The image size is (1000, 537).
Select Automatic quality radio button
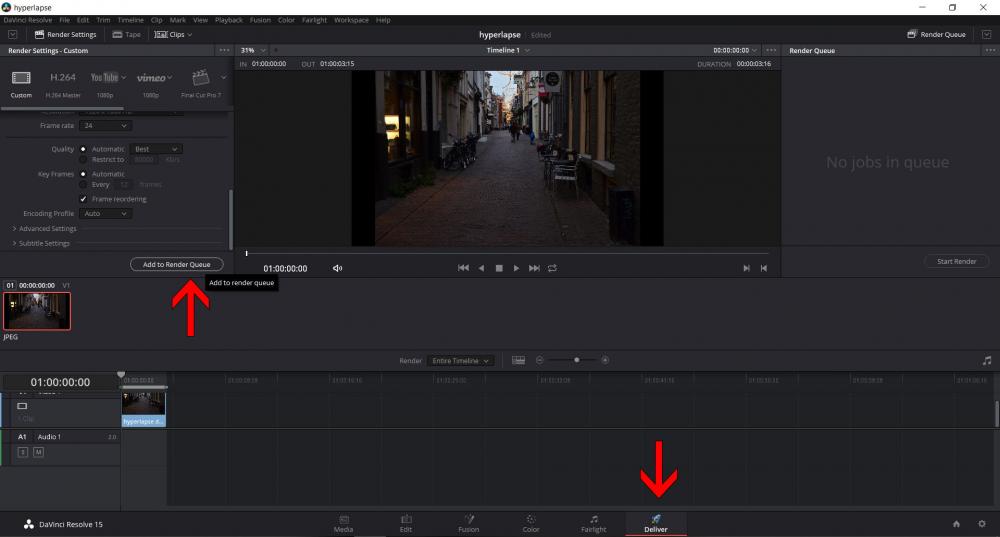click(x=84, y=149)
